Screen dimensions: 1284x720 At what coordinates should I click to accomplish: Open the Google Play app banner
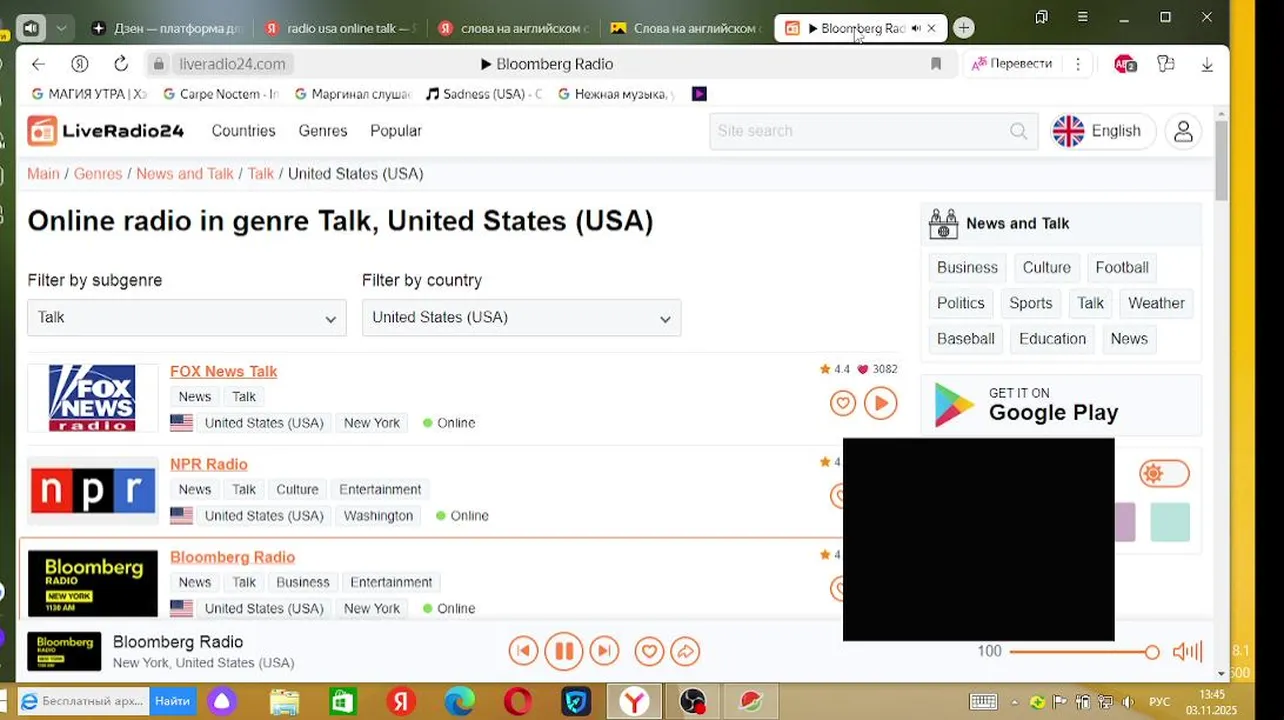click(1061, 405)
